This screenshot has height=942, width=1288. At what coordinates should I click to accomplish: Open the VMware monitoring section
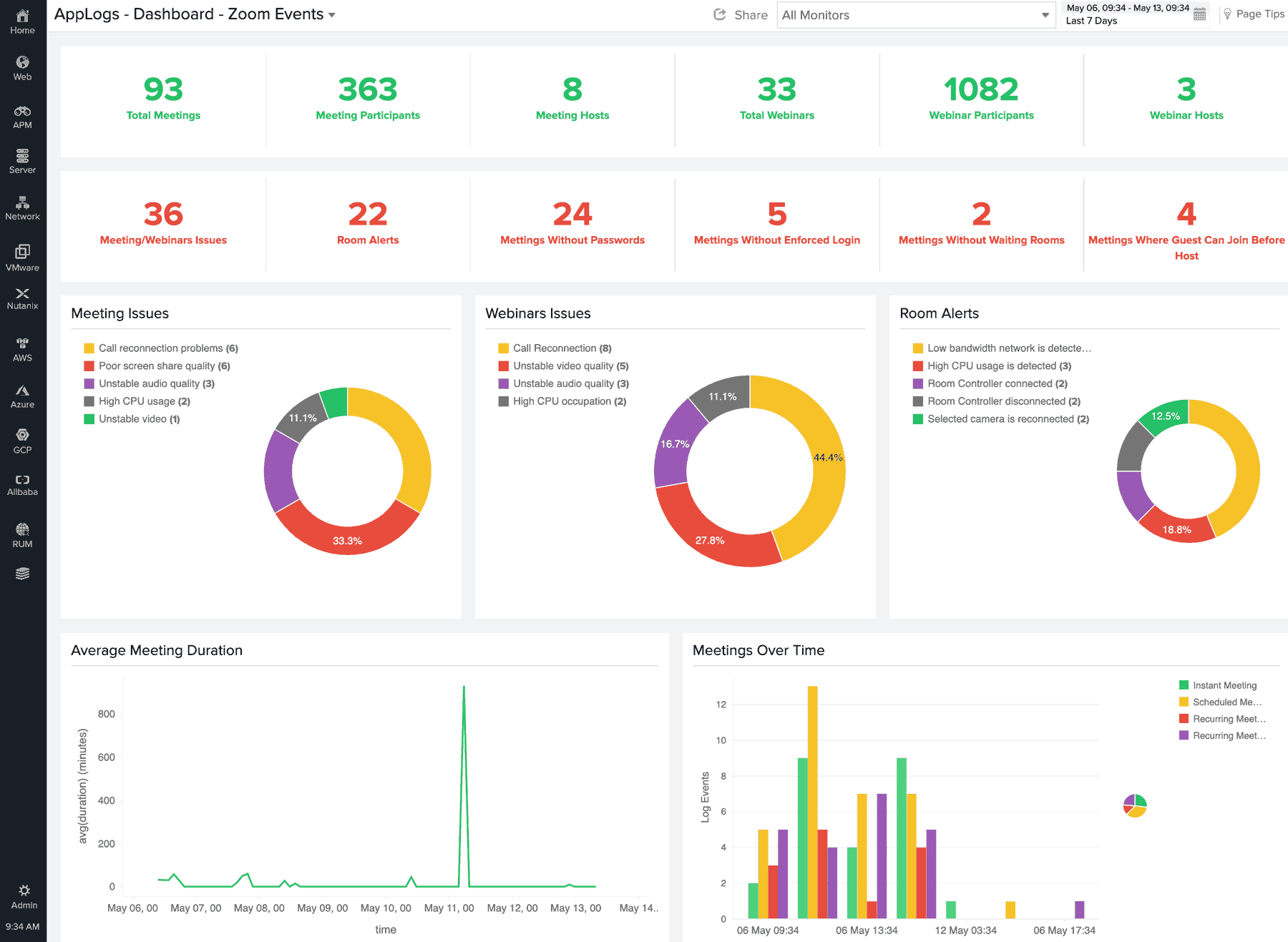[23, 259]
